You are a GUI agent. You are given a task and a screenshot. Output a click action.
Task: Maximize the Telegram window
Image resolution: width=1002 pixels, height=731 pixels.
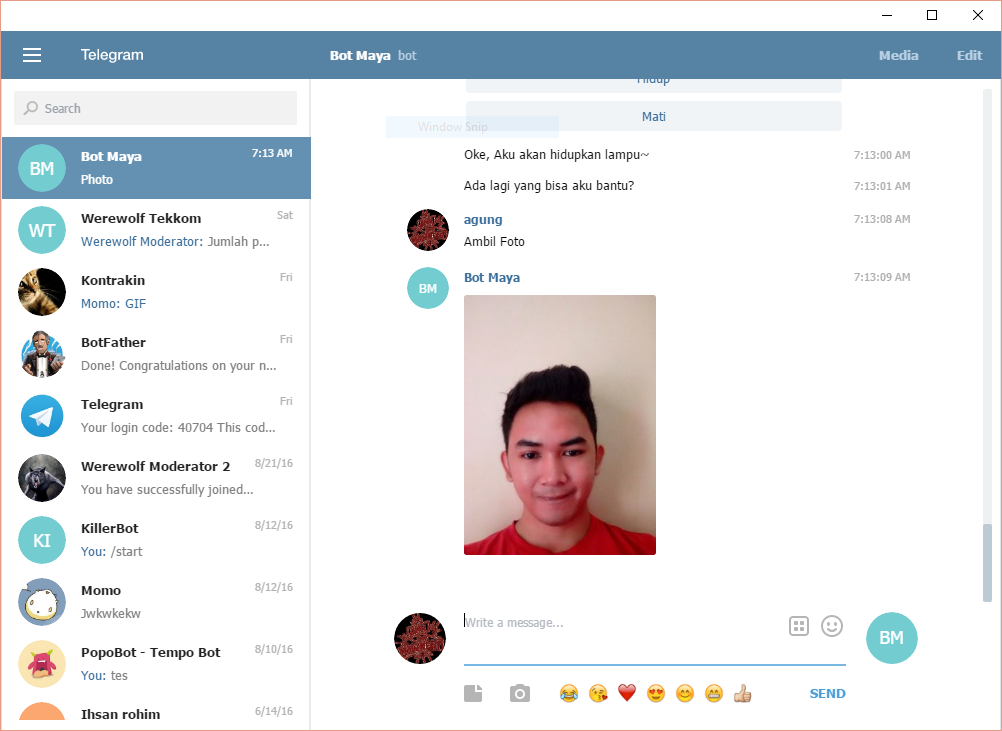pos(932,15)
